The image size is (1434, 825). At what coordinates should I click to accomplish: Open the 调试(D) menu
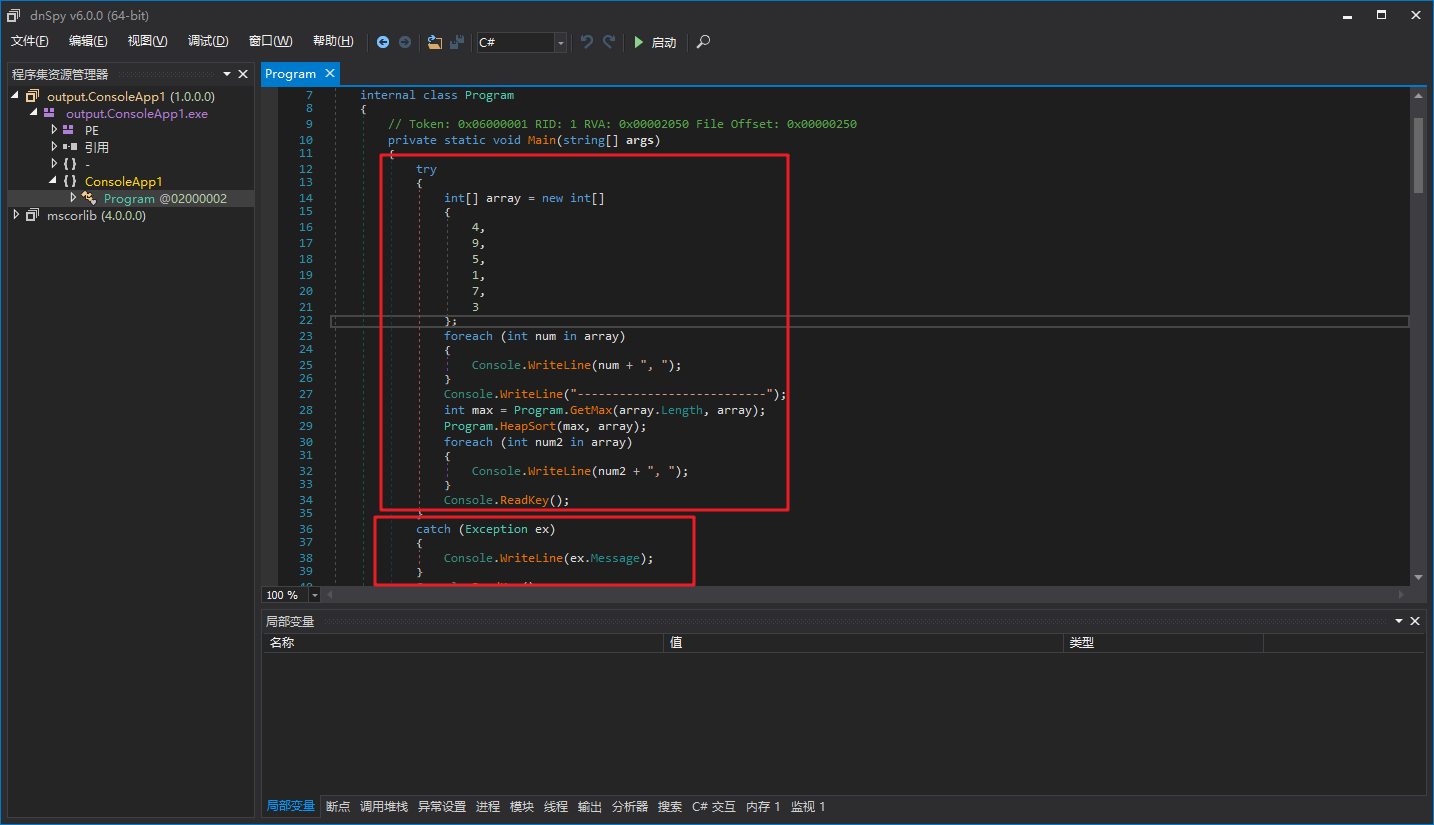click(x=208, y=41)
